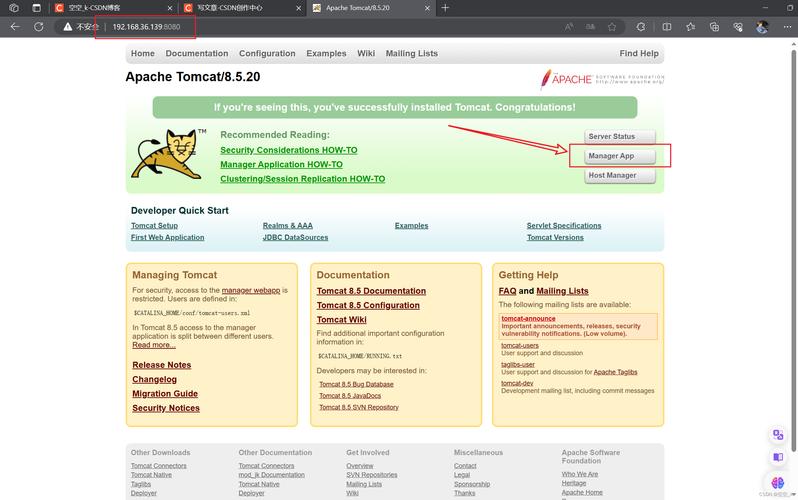The image size is (798, 500).
Task: Click the tab actions menu icon
Action: [x=37, y=8]
